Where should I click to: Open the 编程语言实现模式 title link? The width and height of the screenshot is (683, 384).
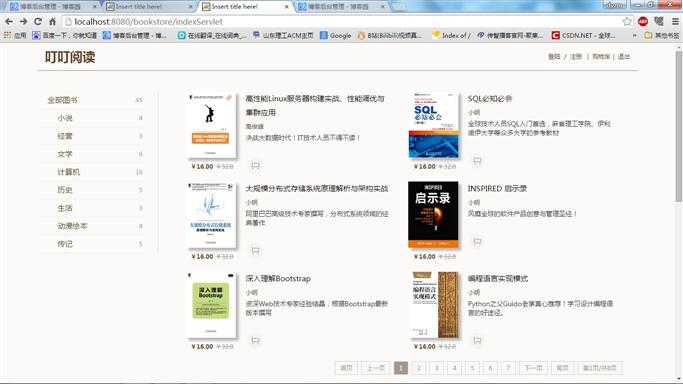click(497, 278)
